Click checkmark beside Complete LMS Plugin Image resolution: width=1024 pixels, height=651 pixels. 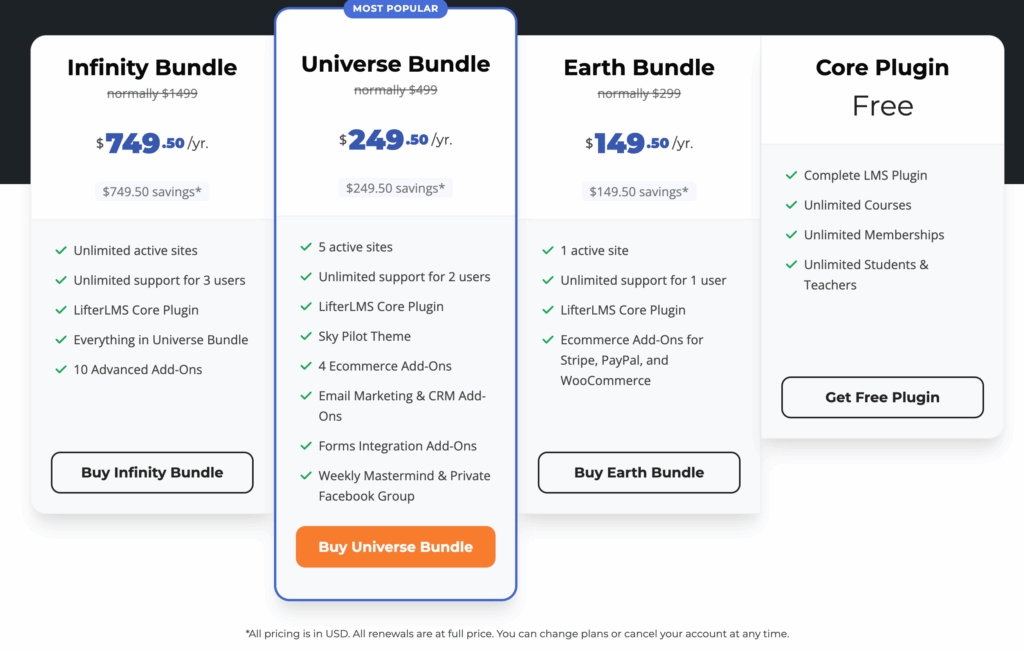(791, 176)
